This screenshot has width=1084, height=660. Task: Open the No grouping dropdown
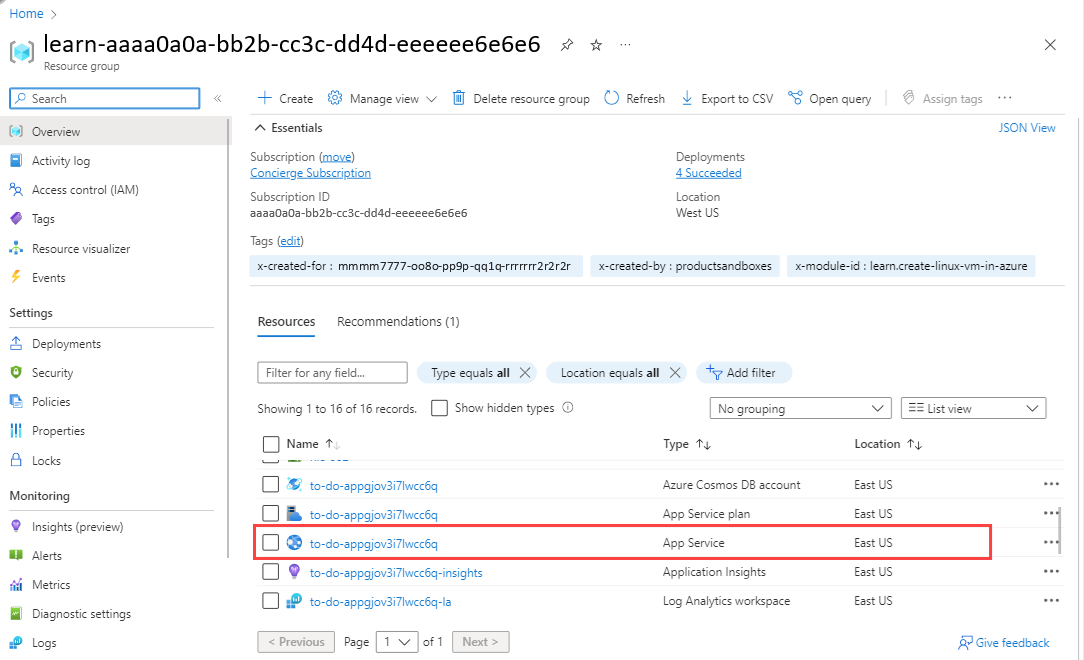(800, 408)
